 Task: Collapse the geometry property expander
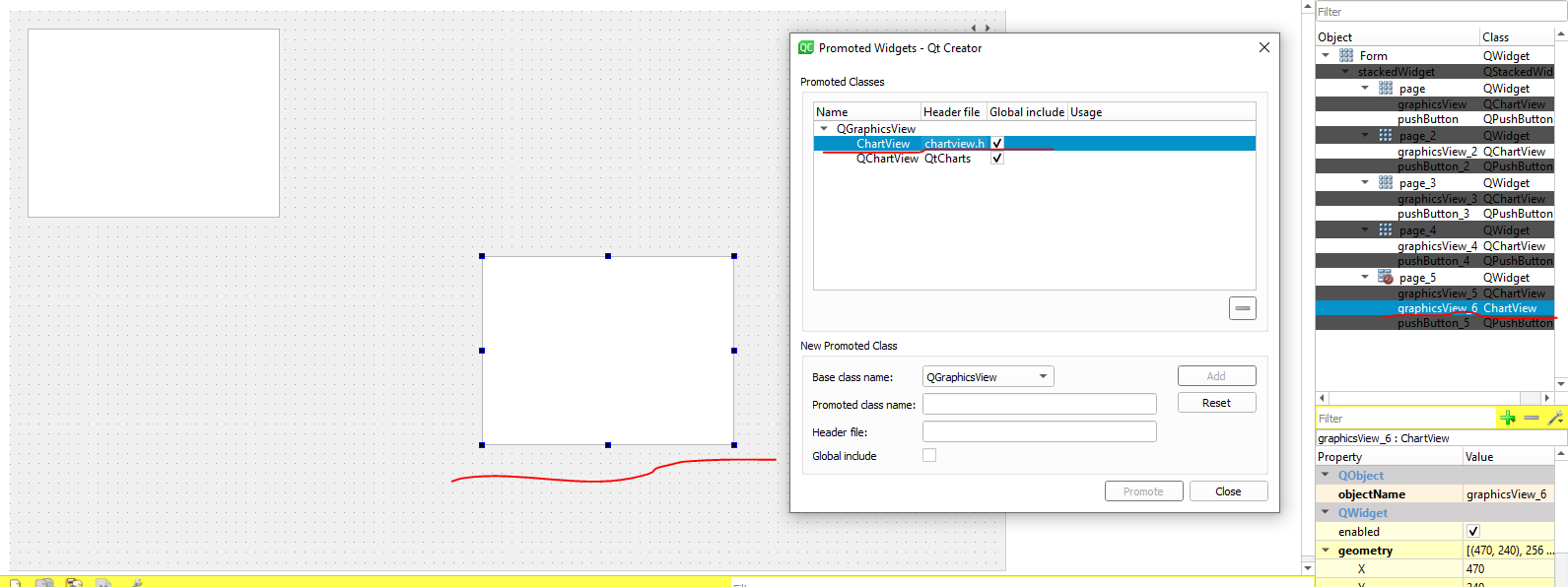point(1326,550)
